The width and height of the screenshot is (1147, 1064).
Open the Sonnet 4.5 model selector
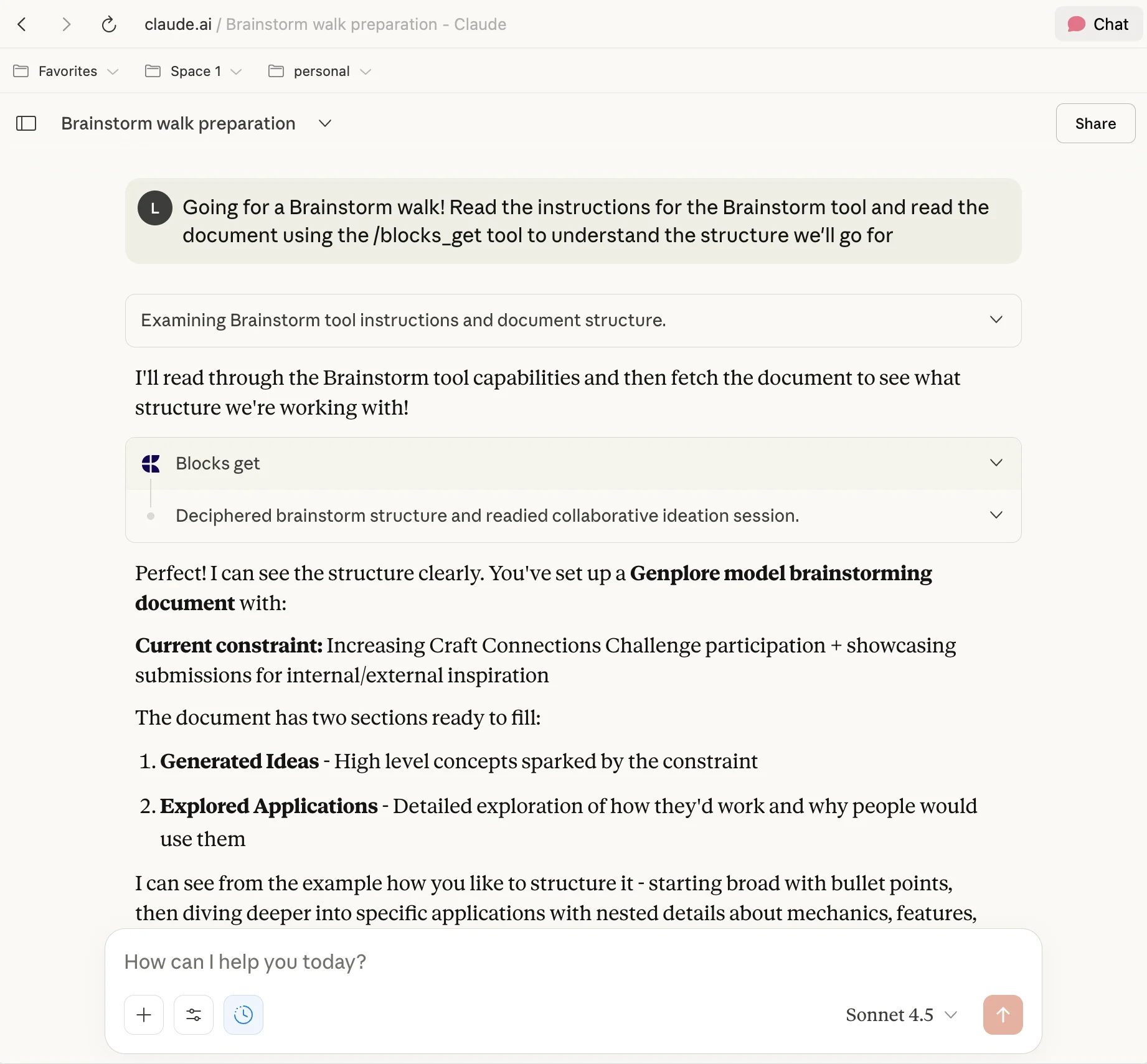coord(900,1015)
